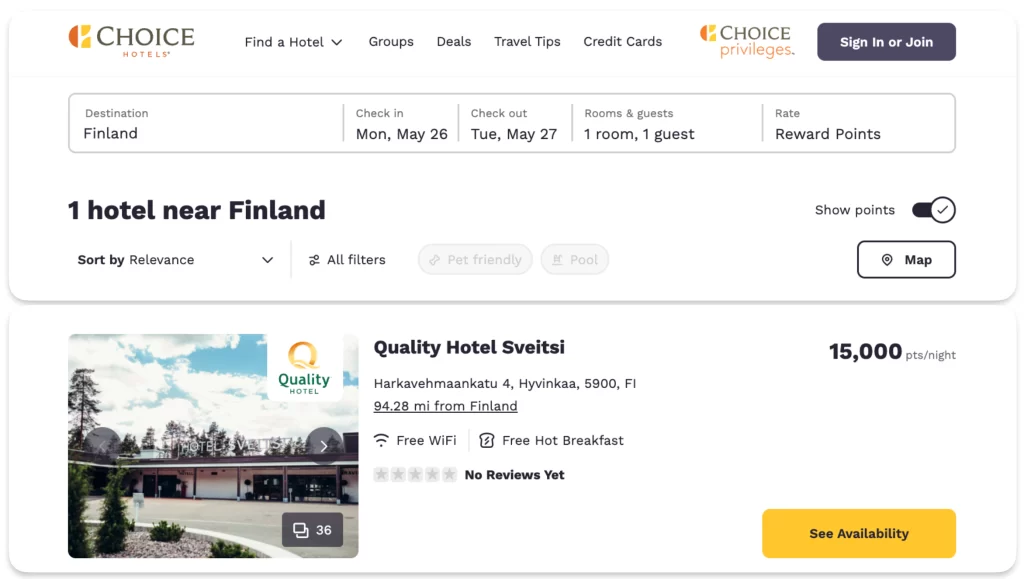Click the Choice Hotels logo
This screenshot has height=579, width=1024.
click(x=131, y=41)
